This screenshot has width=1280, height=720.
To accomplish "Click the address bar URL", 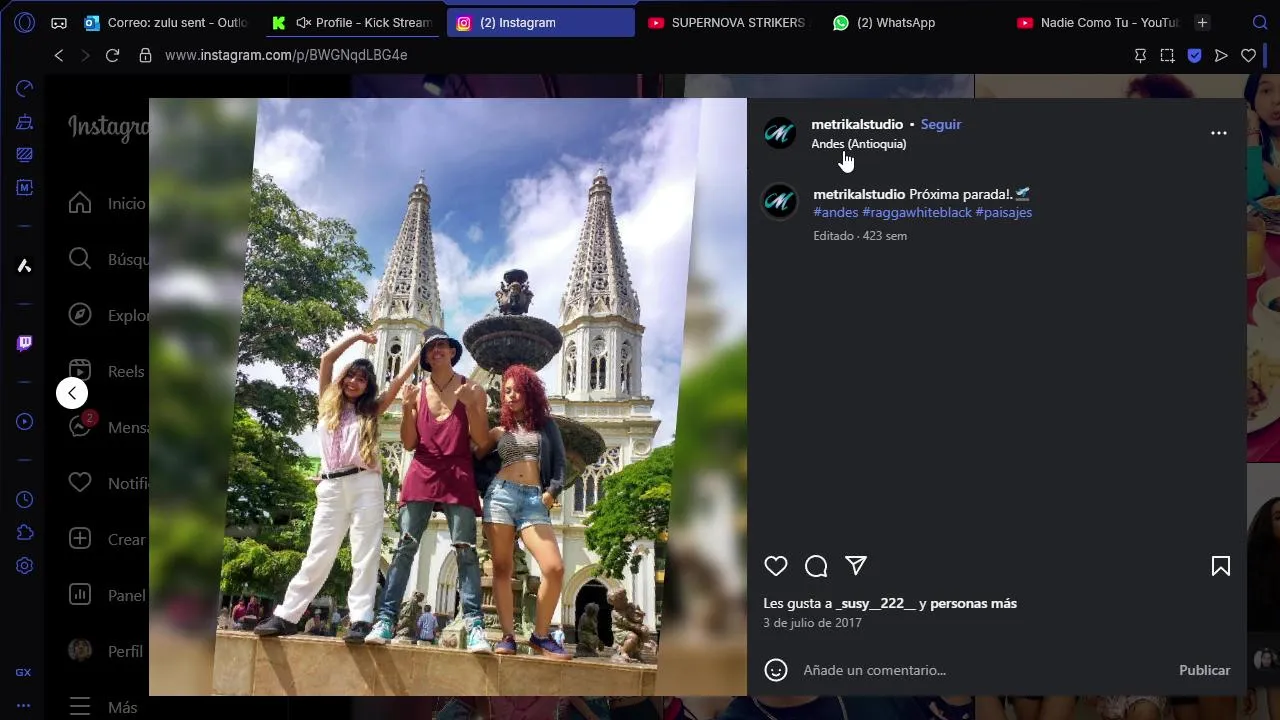I will [286, 56].
